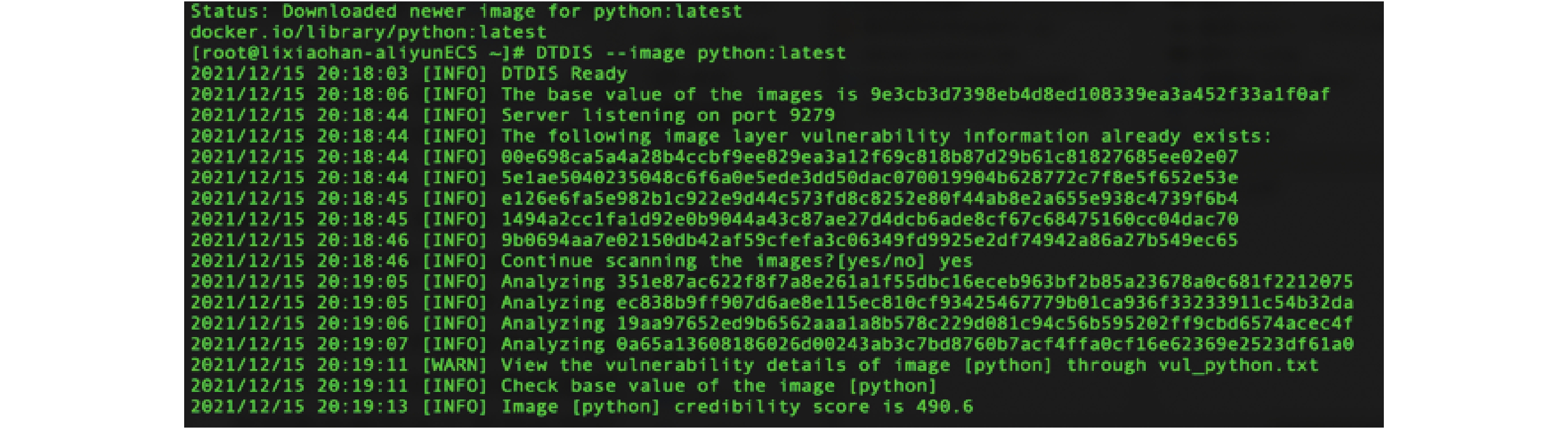Click the Analyzing hash starting 0a65a1360818
Image resolution: width=1568 pixels, height=429 pixels.
pyautogui.click(x=985, y=344)
